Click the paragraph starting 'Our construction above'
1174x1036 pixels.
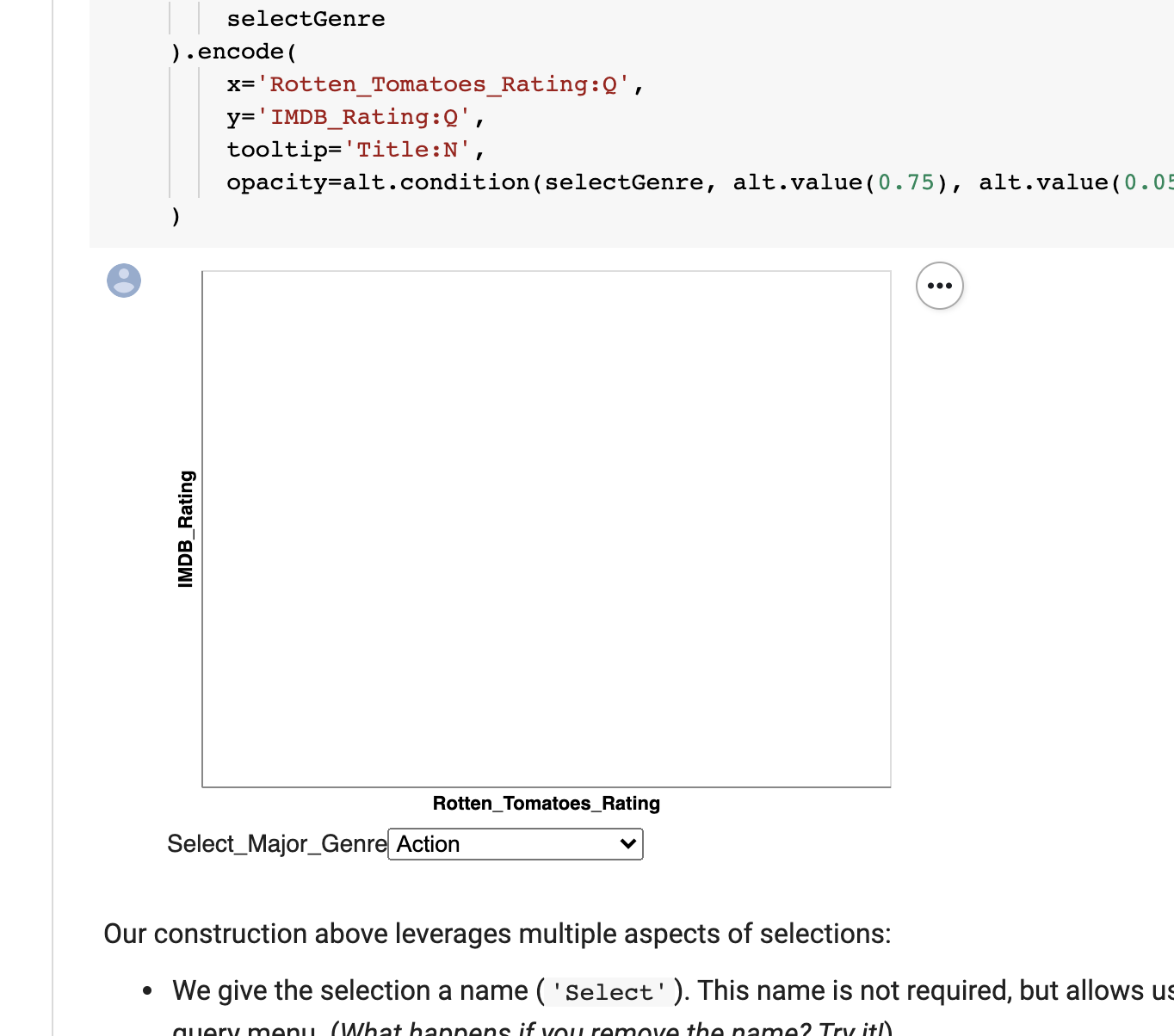click(x=497, y=934)
